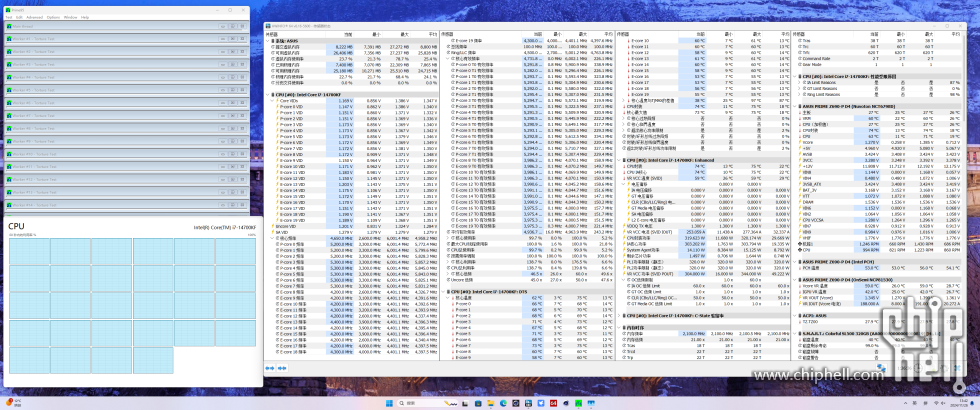This screenshot has height=410, width=980.
Task: Click the Worker #13 Torture Test window icon
Action: [9, 192]
